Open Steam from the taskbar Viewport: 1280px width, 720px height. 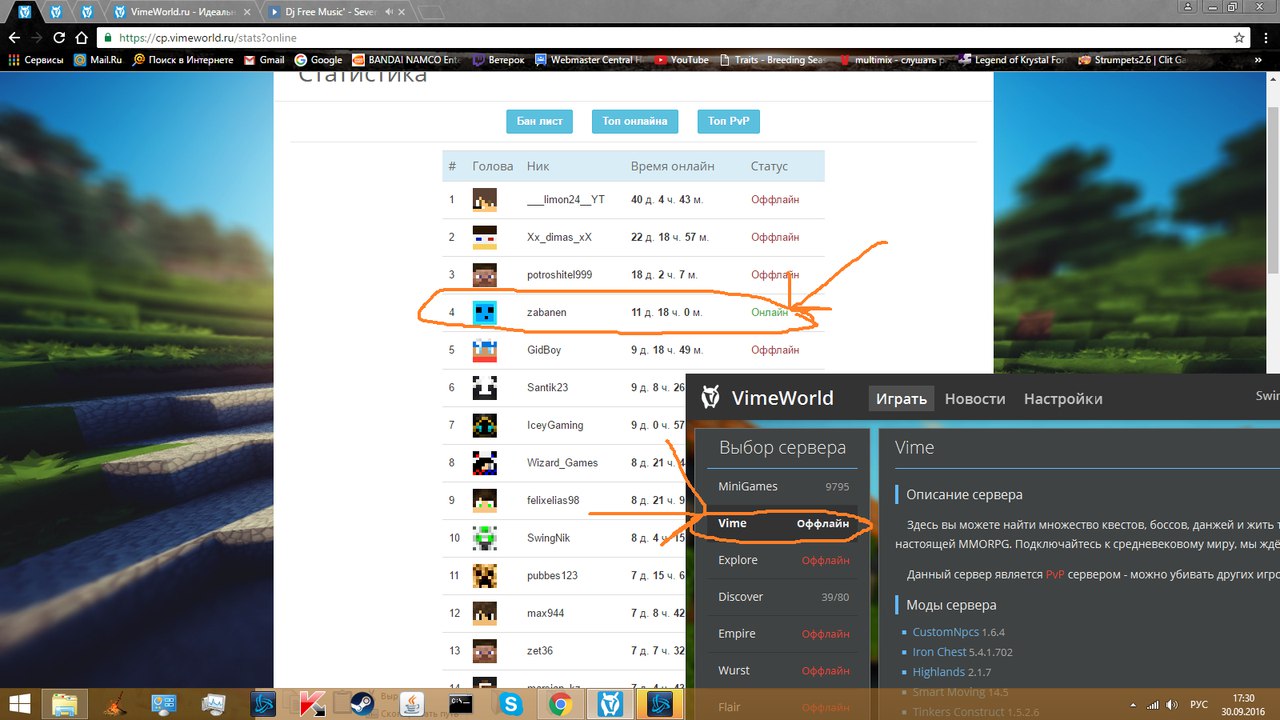pyautogui.click(x=362, y=704)
